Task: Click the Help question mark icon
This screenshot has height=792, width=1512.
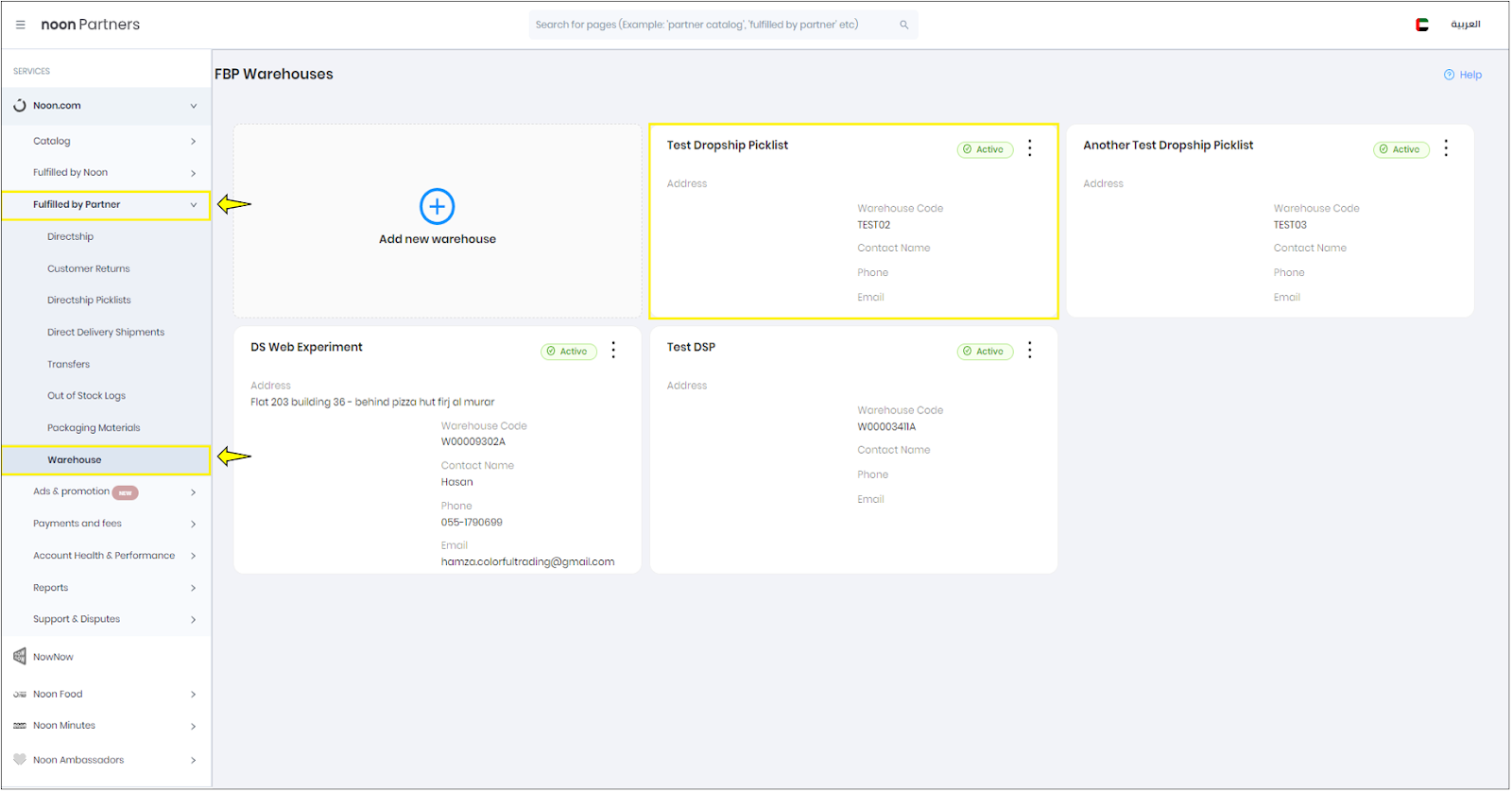Action: click(1450, 75)
